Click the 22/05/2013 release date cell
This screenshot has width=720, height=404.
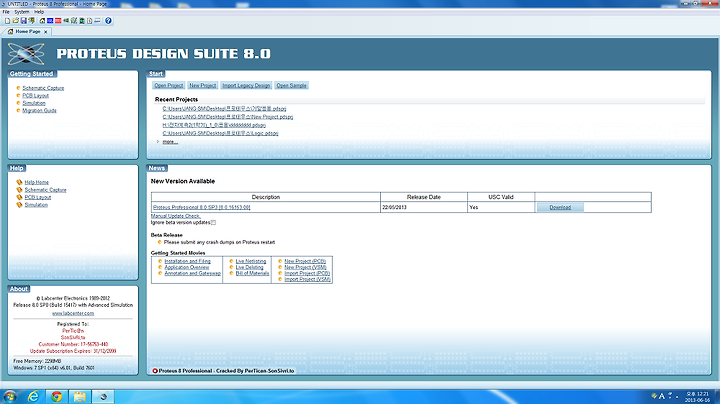point(423,208)
